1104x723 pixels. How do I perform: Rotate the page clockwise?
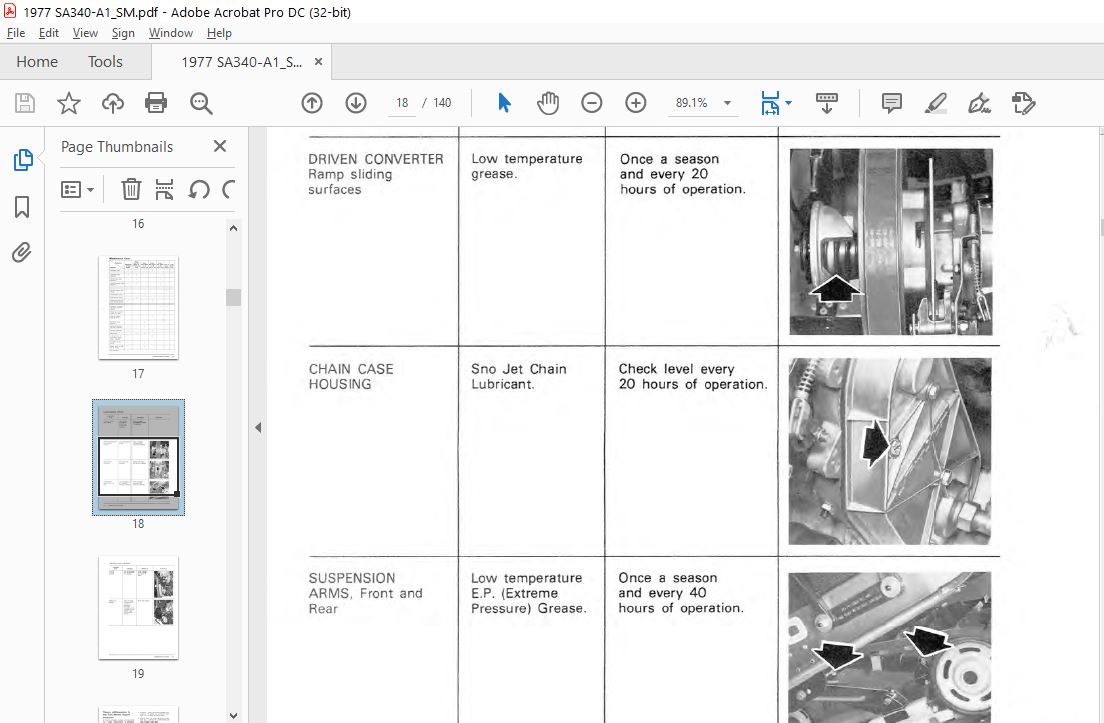pyautogui.click(x=229, y=189)
